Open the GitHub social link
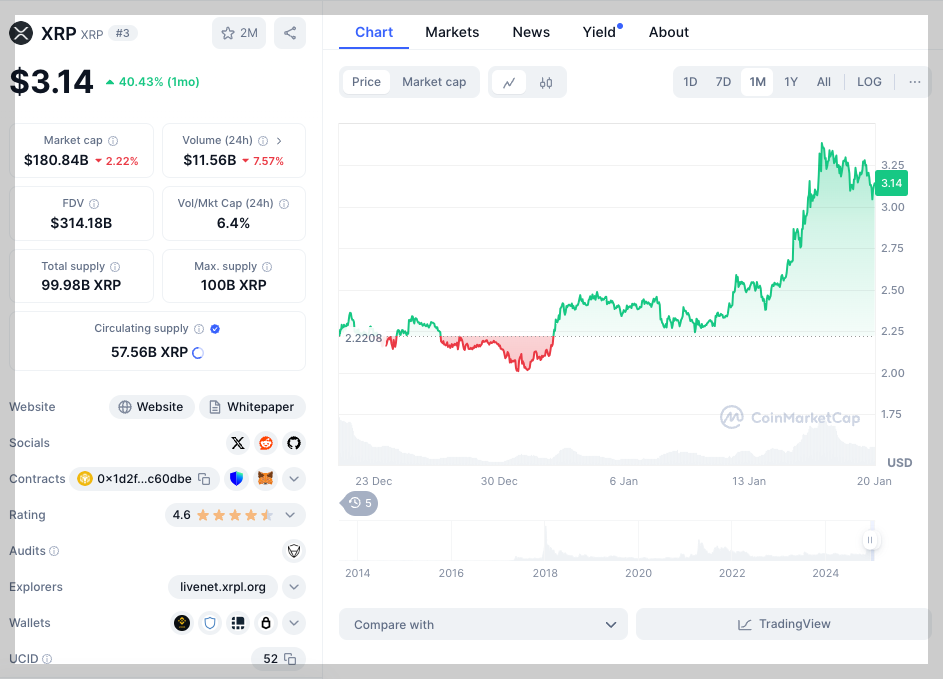 [x=293, y=443]
